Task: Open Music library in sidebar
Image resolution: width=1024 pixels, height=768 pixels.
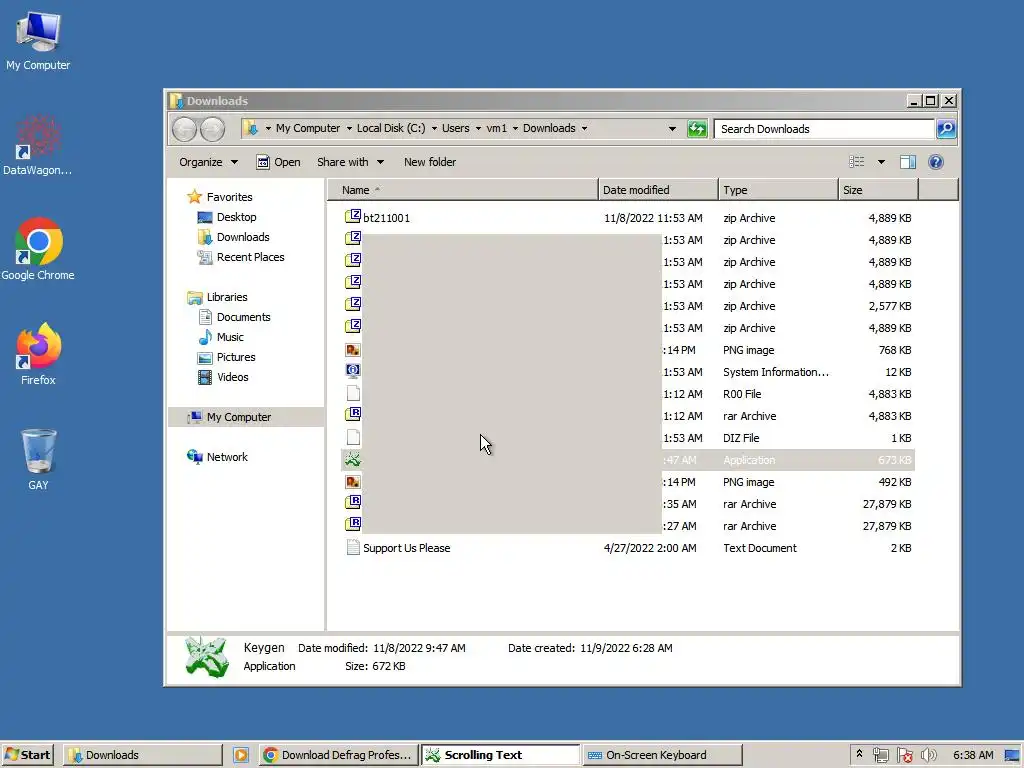Action: pyautogui.click(x=221, y=337)
